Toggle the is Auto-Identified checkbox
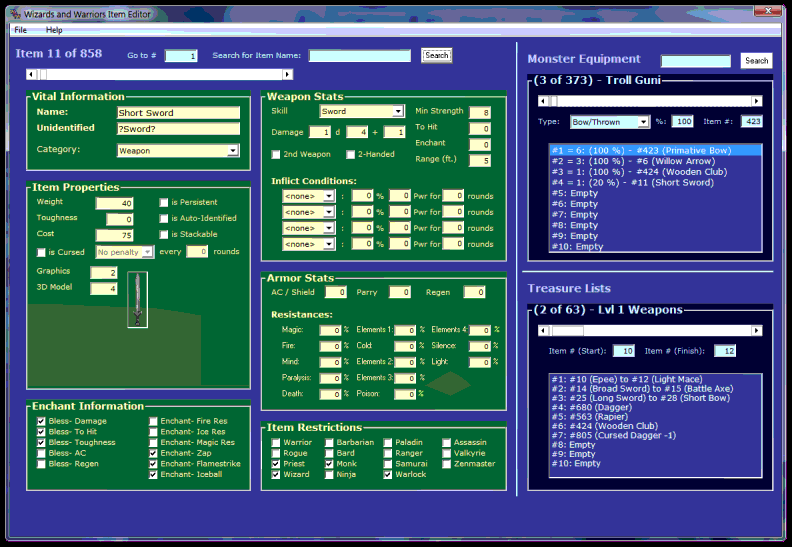This screenshot has width=792, height=547. 164,218
